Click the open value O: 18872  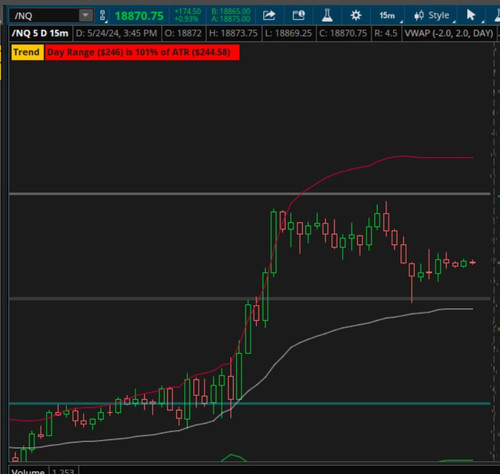tap(183, 33)
